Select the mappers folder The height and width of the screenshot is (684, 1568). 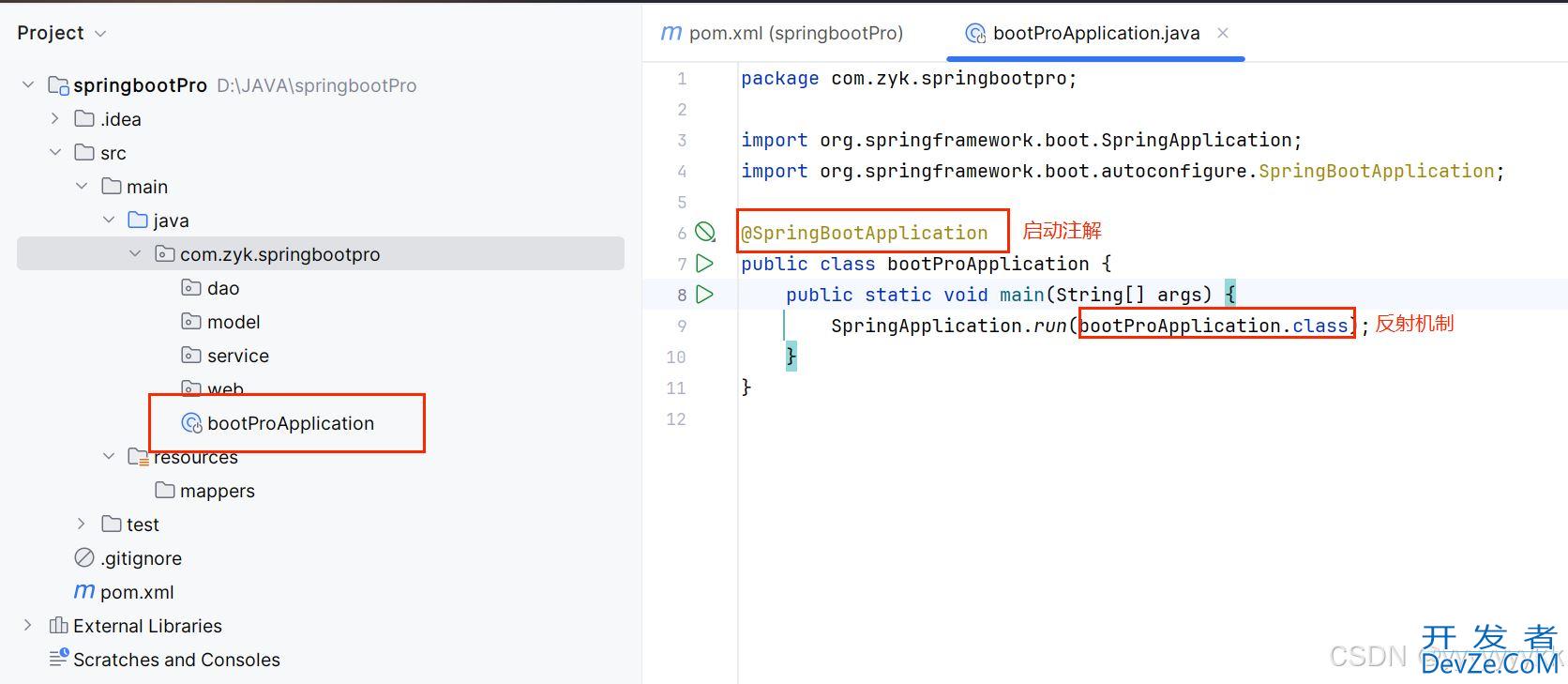coord(218,491)
